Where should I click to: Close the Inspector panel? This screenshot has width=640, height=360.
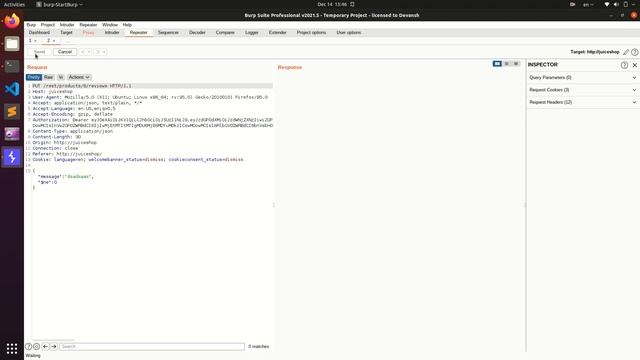[635, 65]
